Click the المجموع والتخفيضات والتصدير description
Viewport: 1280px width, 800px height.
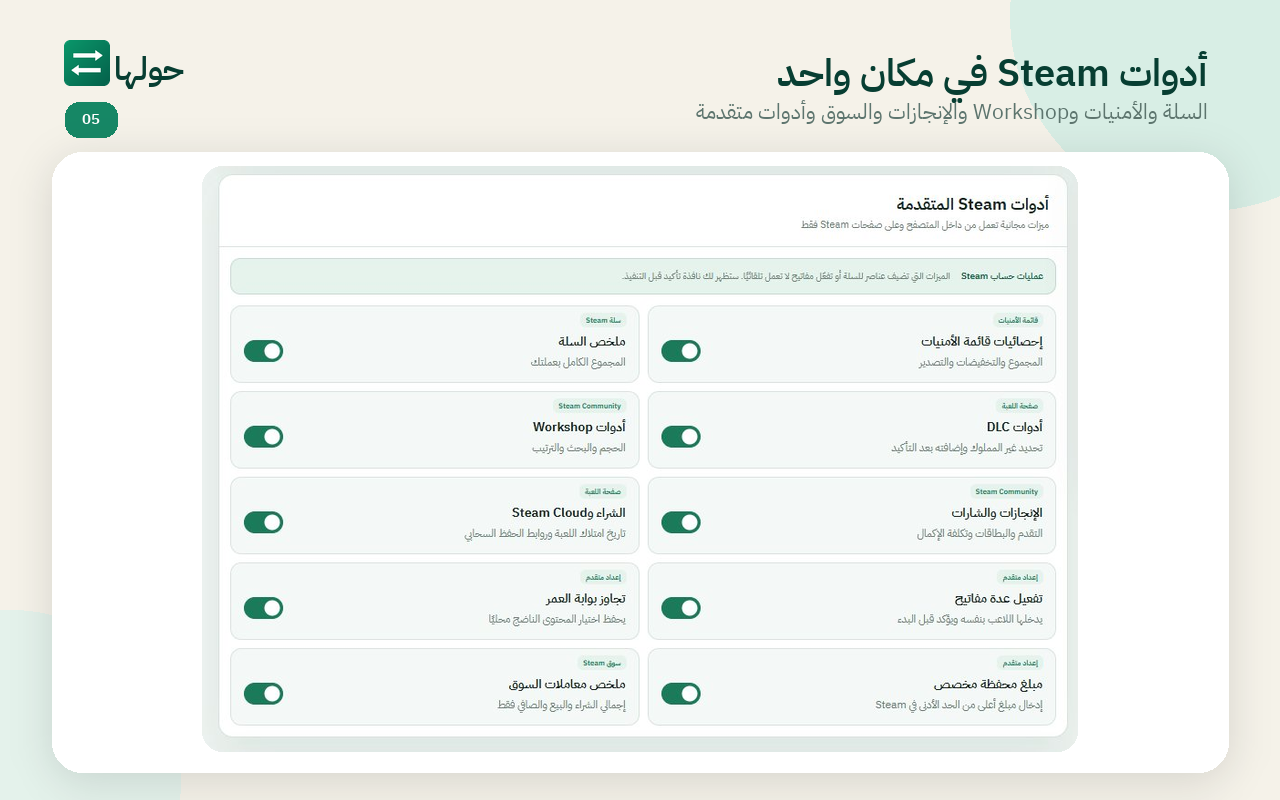click(981, 362)
